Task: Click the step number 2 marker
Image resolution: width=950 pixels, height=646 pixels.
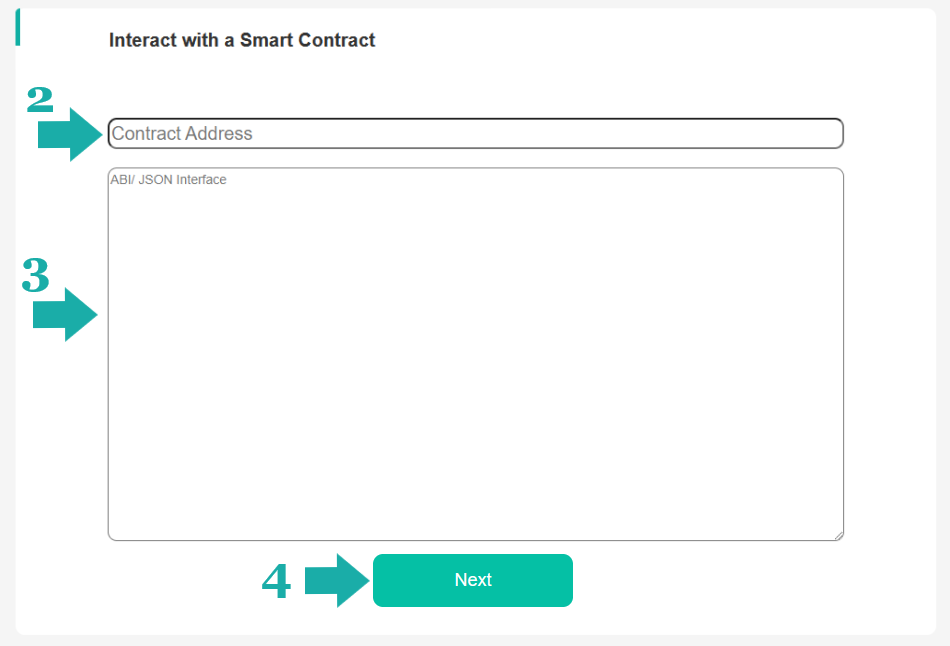Action: pos(40,99)
